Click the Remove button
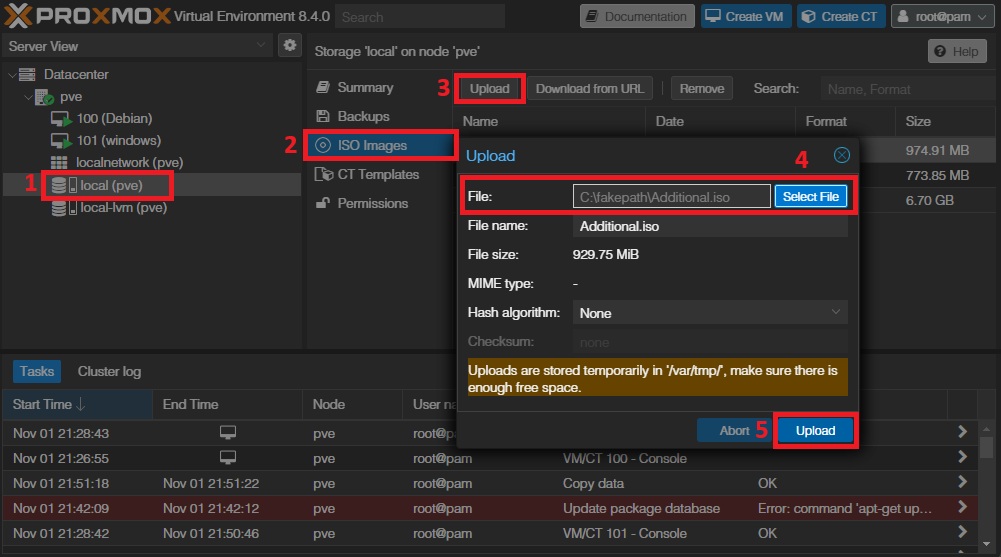 pyautogui.click(x=702, y=89)
